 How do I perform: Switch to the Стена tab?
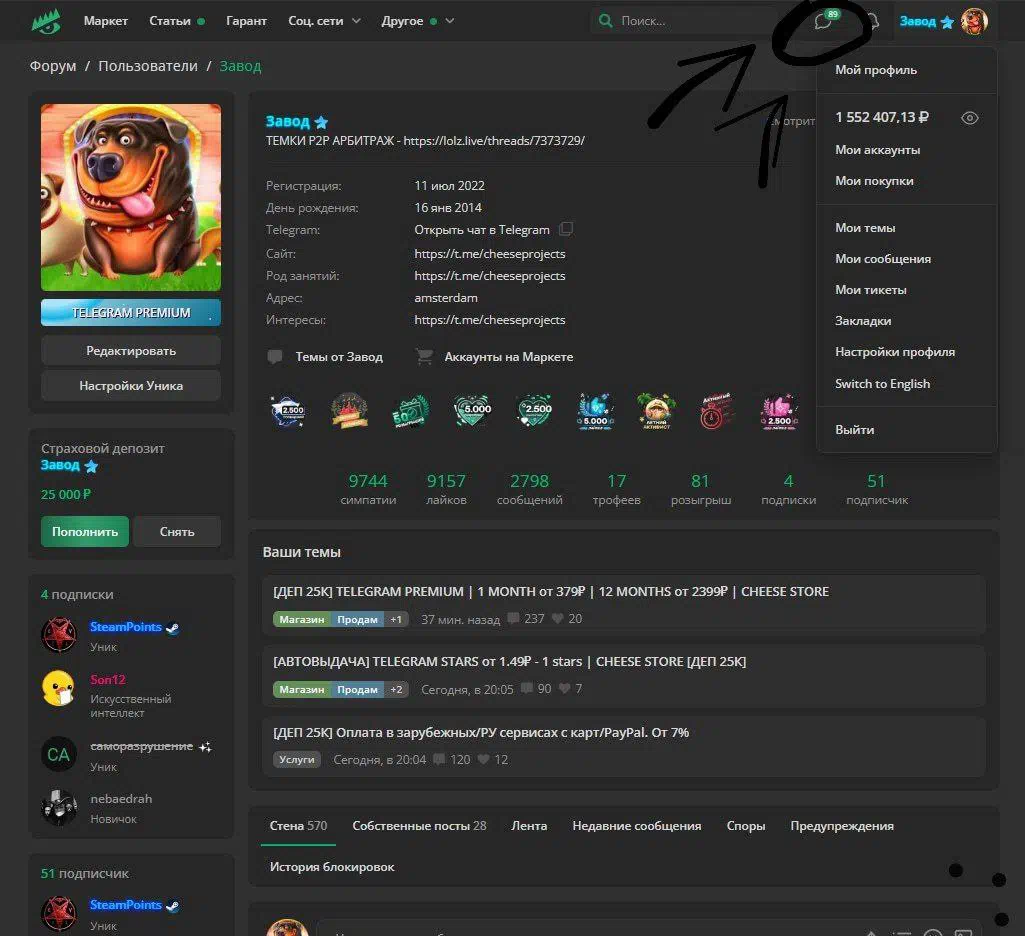pos(298,826)
